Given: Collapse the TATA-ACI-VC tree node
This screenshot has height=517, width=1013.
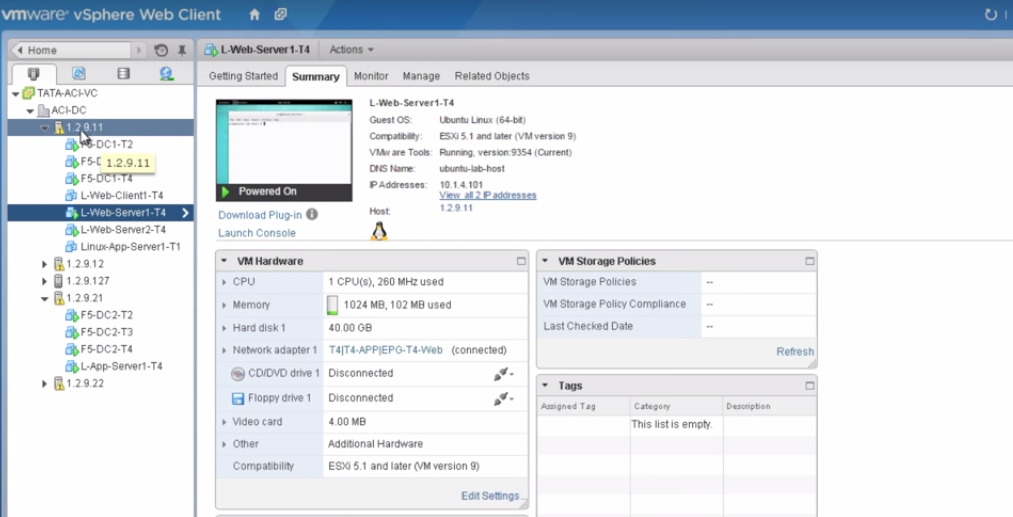Looking at the screenshot, I should click(16, 94).
